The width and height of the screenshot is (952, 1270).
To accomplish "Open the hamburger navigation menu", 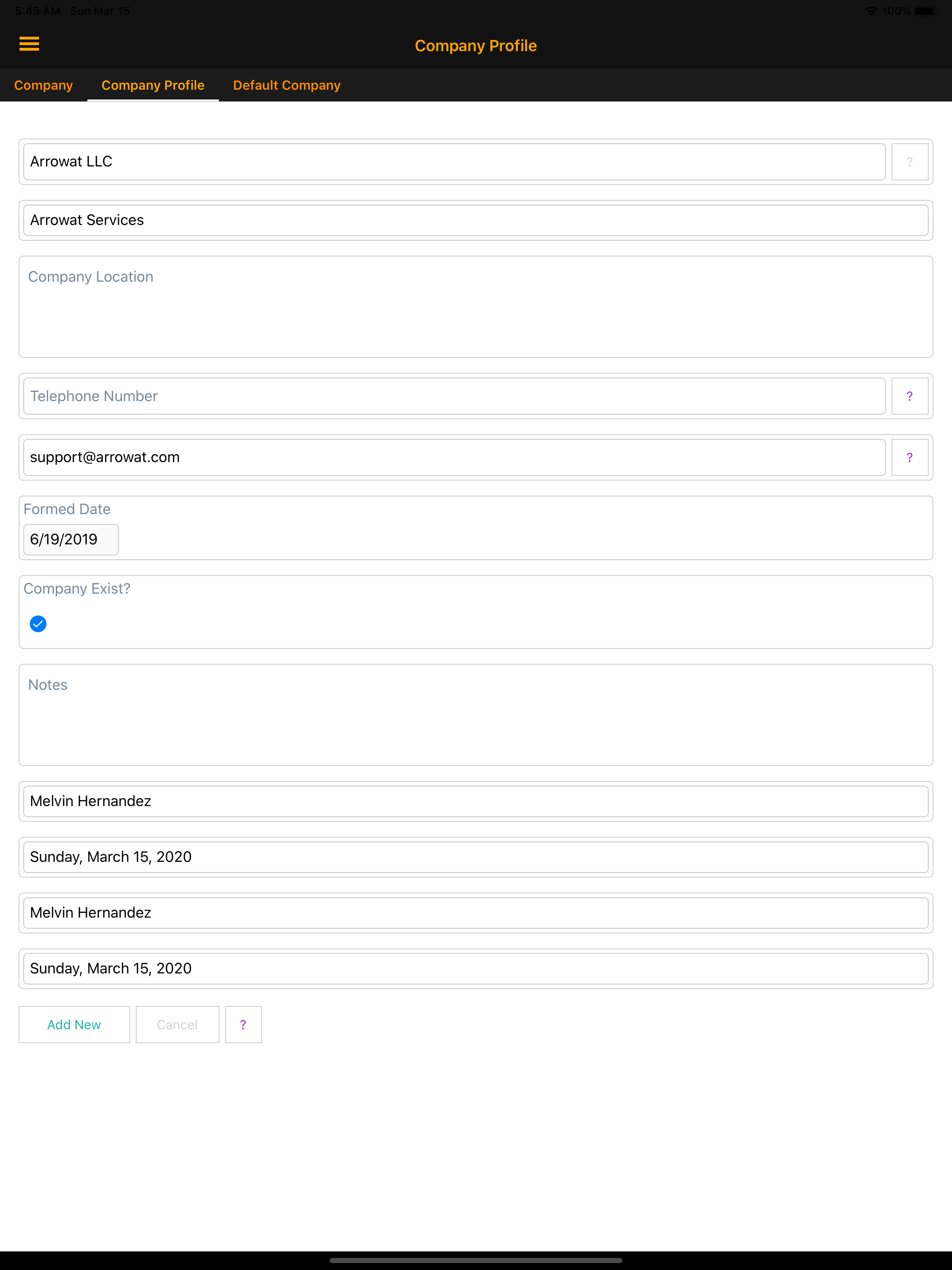I will tap(29, 44).
